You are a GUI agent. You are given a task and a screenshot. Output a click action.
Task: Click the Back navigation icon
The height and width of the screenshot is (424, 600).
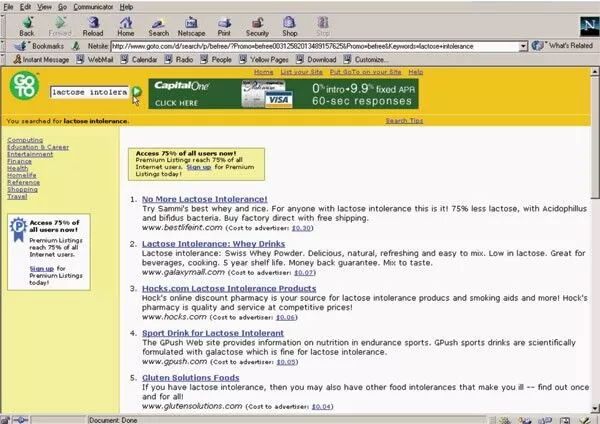click(27, 24)
